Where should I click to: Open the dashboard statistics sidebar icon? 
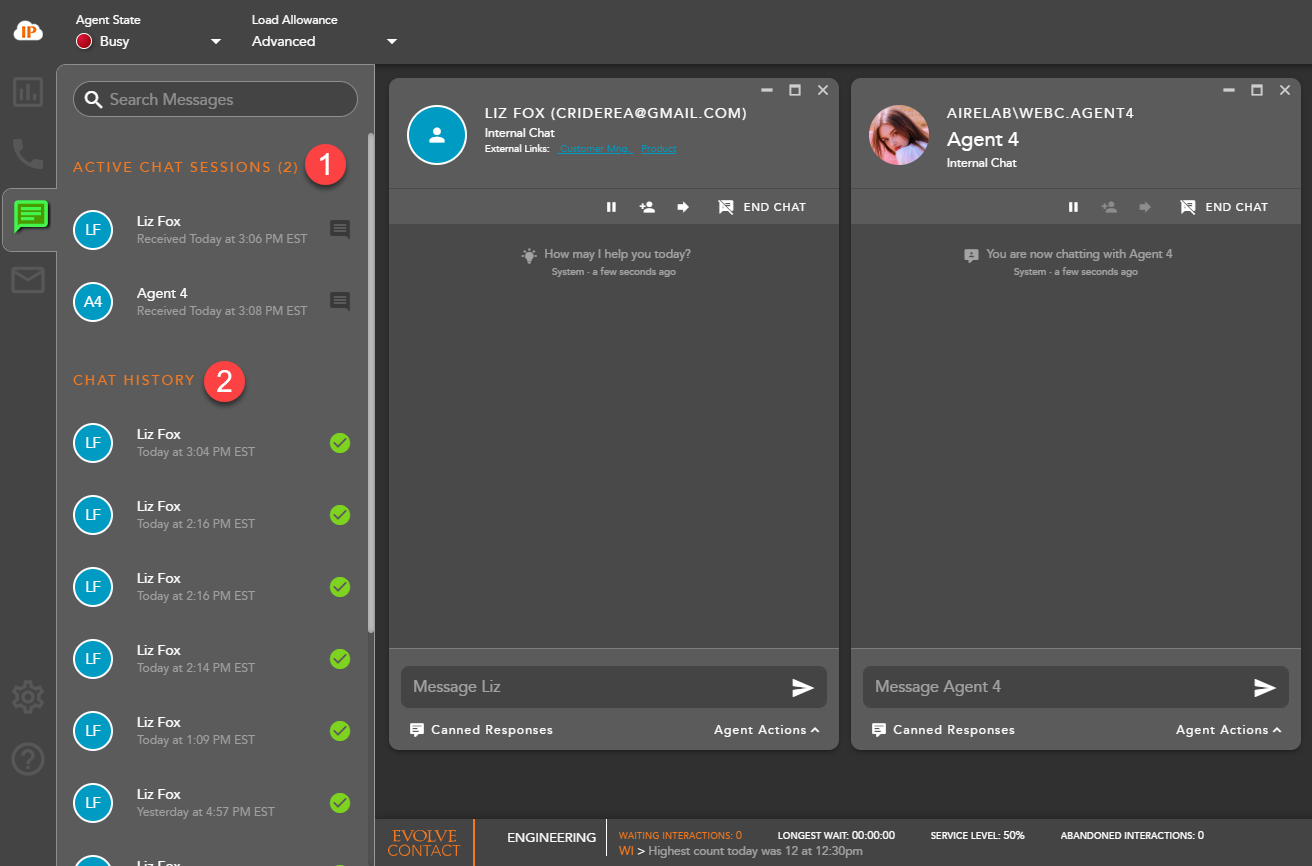(x=28, y=93)
